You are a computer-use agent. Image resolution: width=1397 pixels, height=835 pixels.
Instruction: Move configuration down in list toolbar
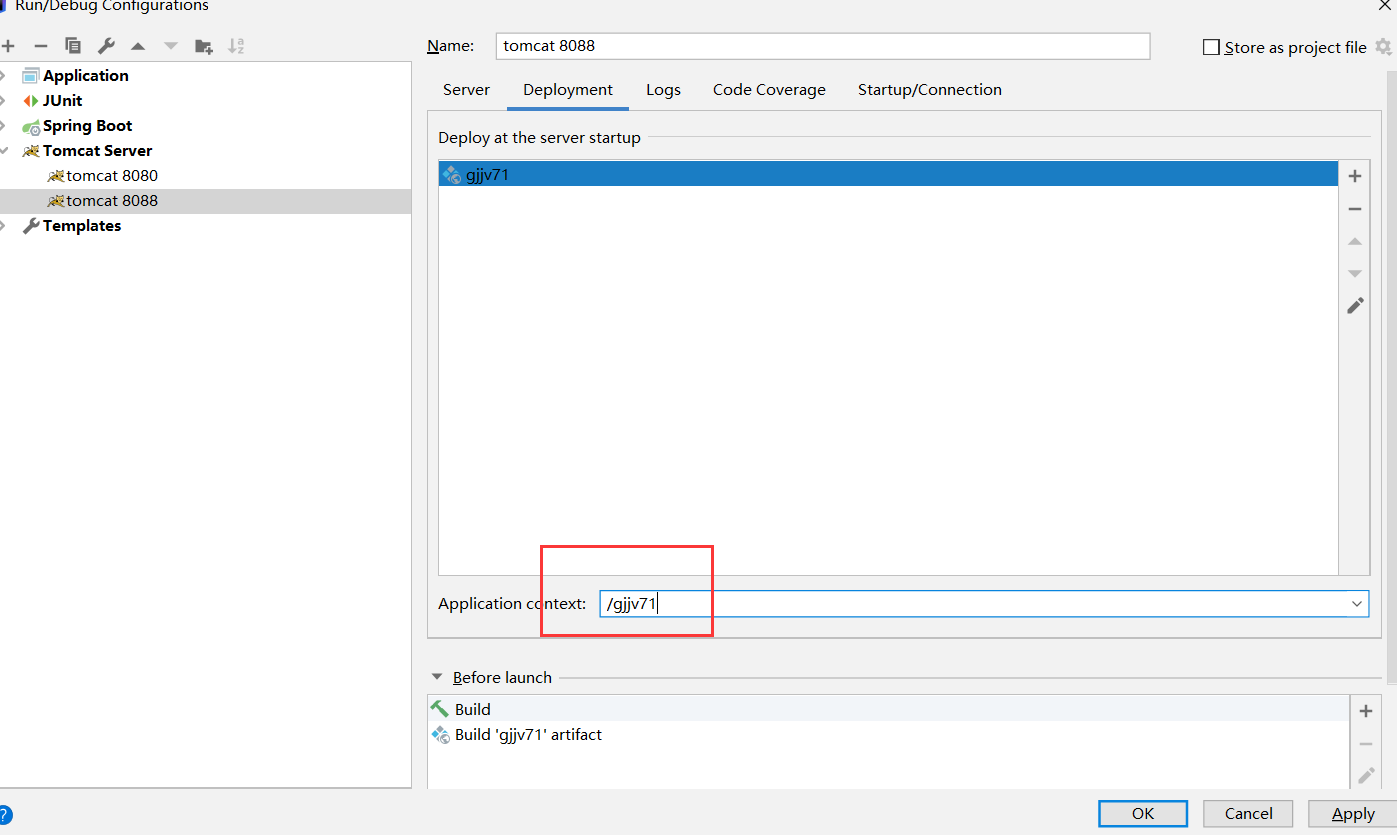click(171, 46)
